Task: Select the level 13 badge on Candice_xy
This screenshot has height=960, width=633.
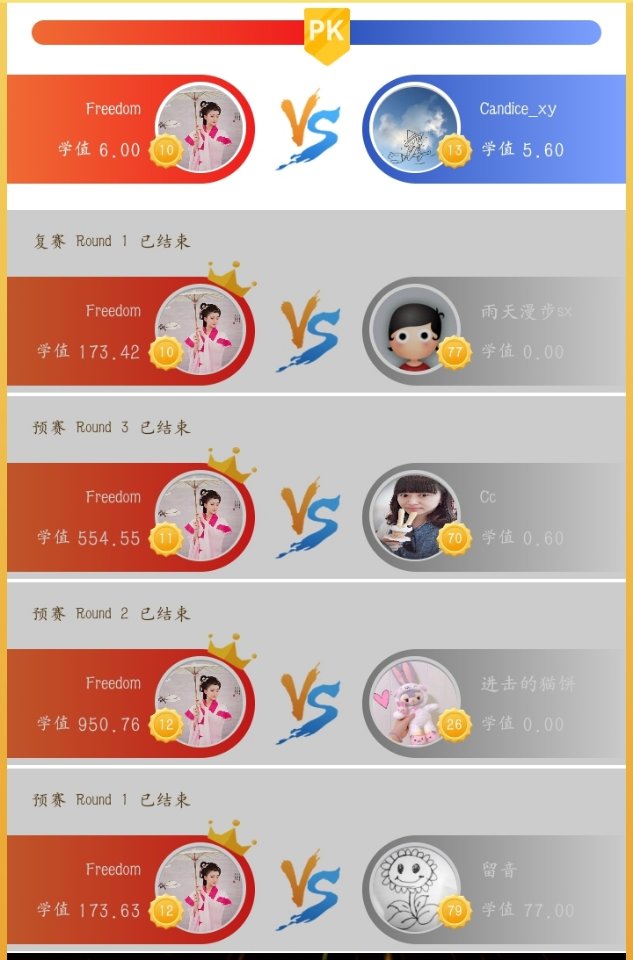Action: click(x=454, y=150)
